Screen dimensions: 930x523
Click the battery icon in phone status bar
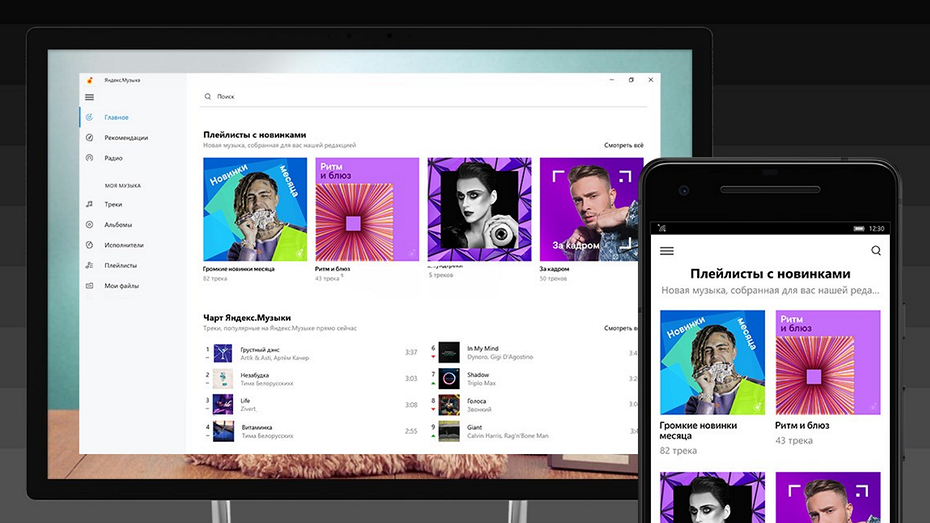click(x=859, y=228)
